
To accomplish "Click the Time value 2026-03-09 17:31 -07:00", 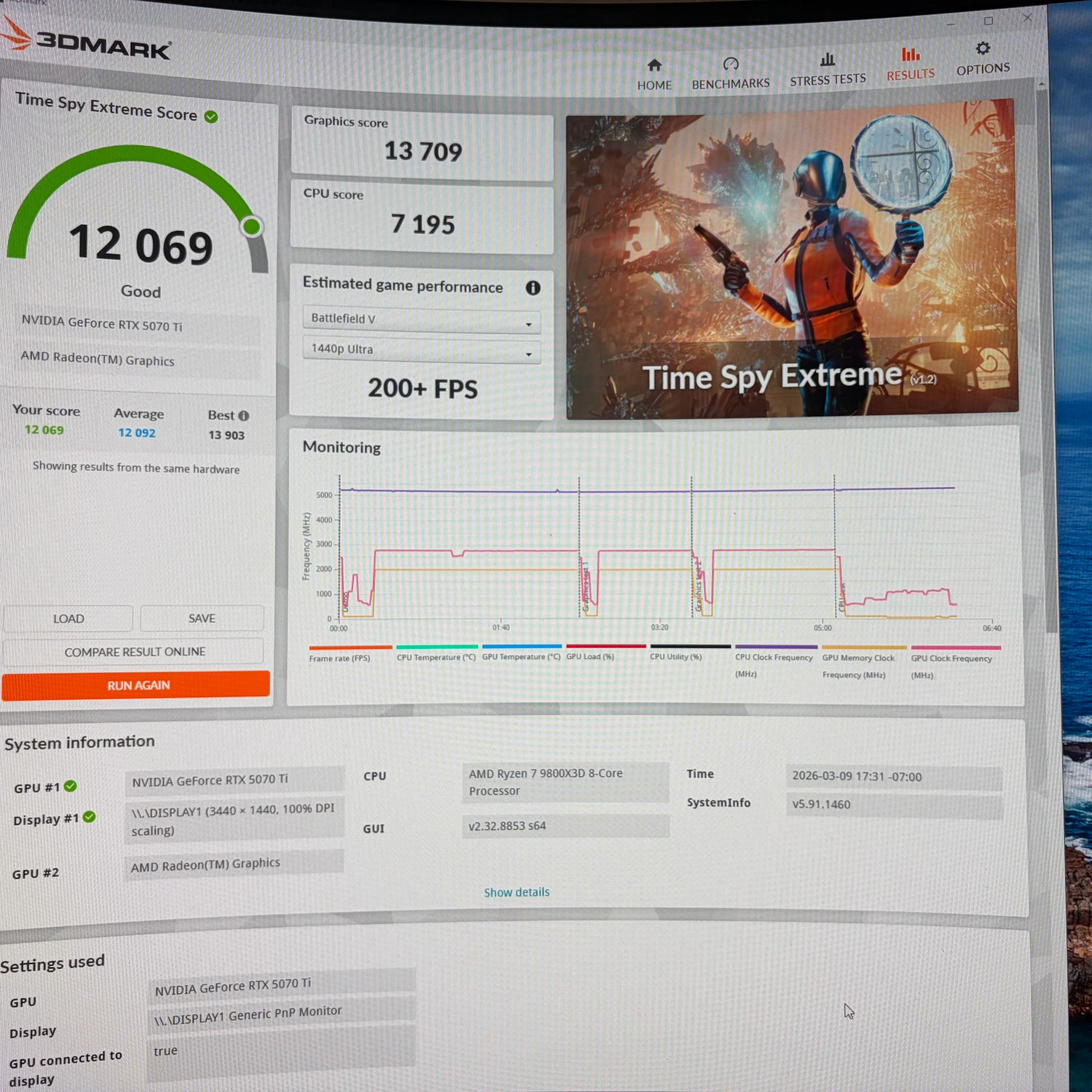I will pos(894,778).
